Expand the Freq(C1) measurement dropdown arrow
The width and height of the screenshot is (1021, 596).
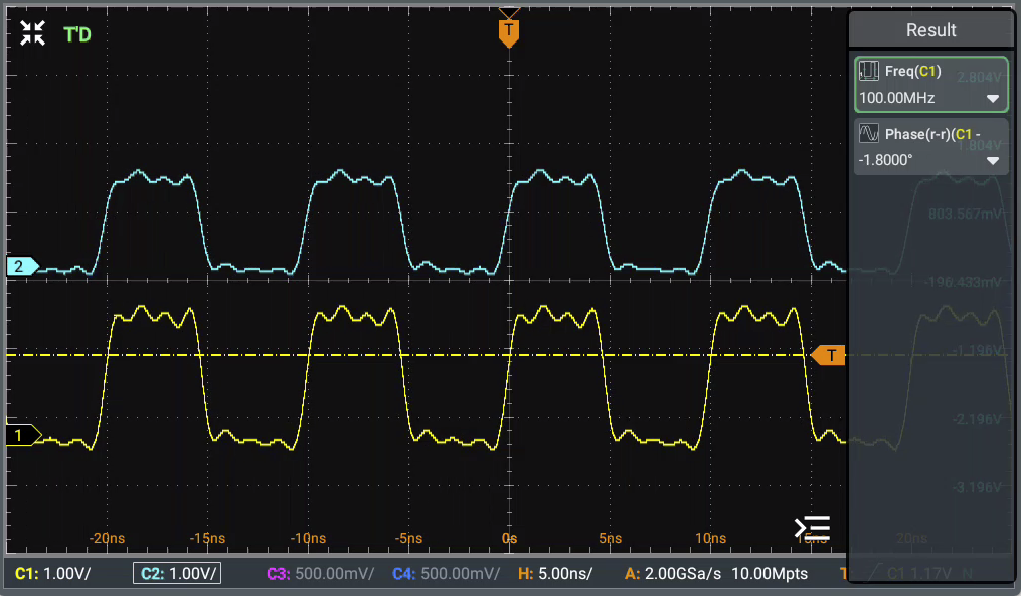point(992,99)
